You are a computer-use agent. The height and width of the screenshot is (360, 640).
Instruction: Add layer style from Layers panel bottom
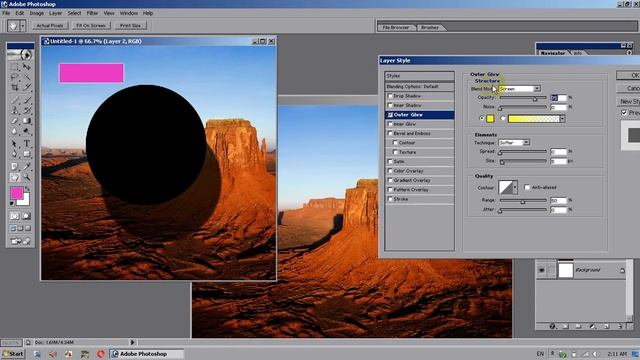(552, 326)
